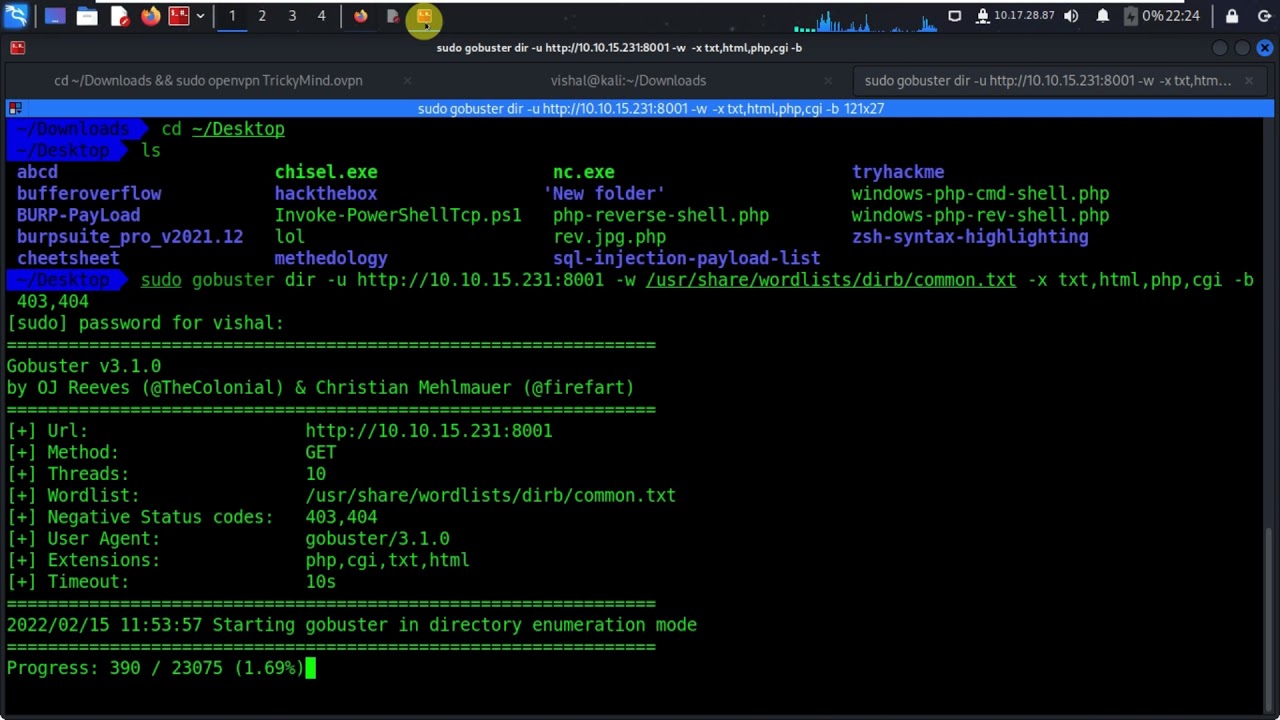Focus the text editor window in taskbar
1280x720 pixels.
point(393,16)
